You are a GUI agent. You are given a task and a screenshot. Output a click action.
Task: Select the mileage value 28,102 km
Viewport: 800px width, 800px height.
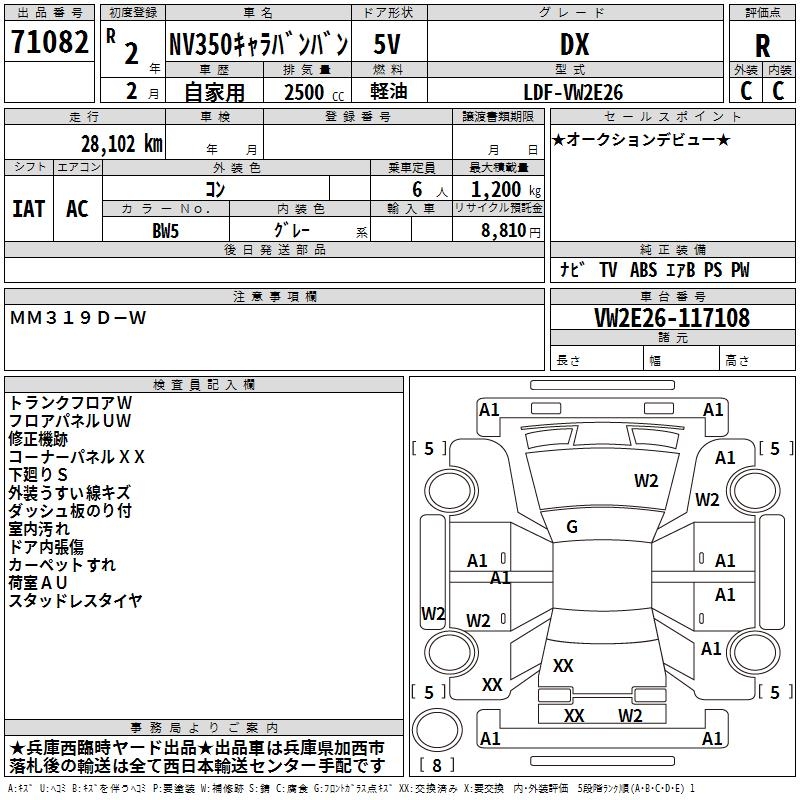[x=122, y=144]
